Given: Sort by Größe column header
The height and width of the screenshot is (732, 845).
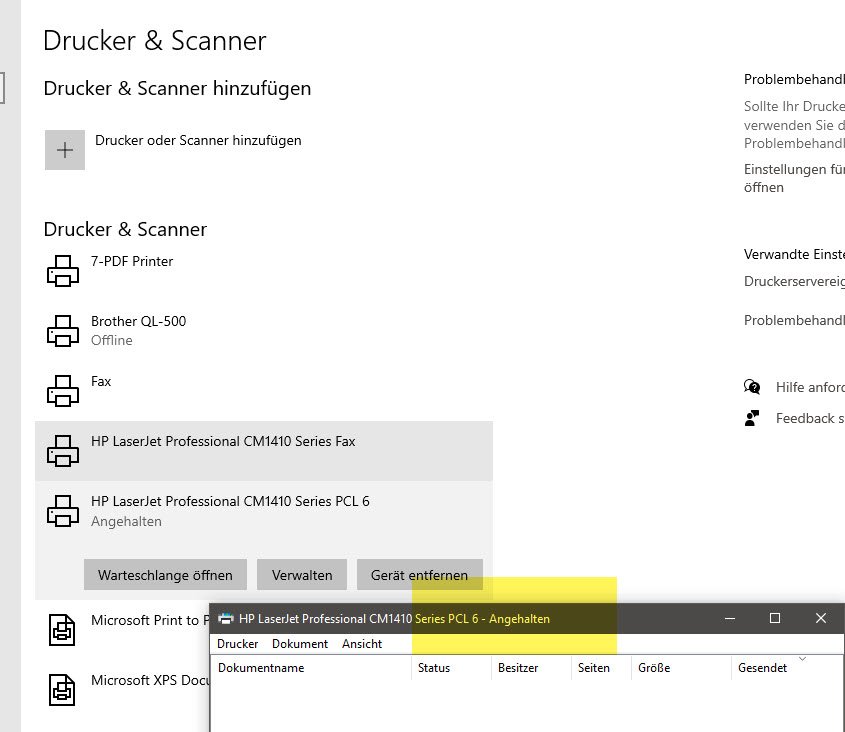Looking at the screenshot, I should 681,668.
